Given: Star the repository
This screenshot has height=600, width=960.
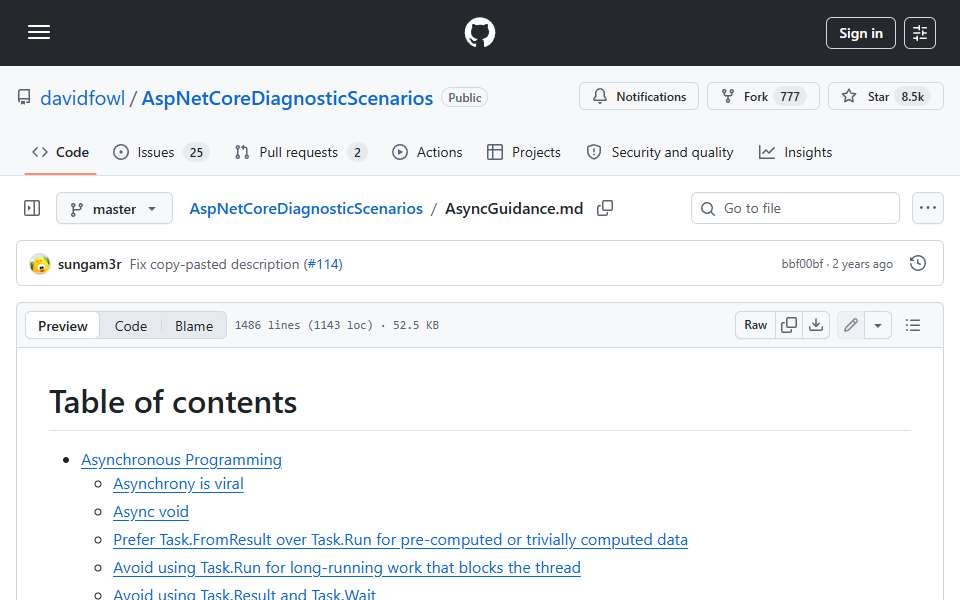Looking at the screenshot, I should (885, 97).
